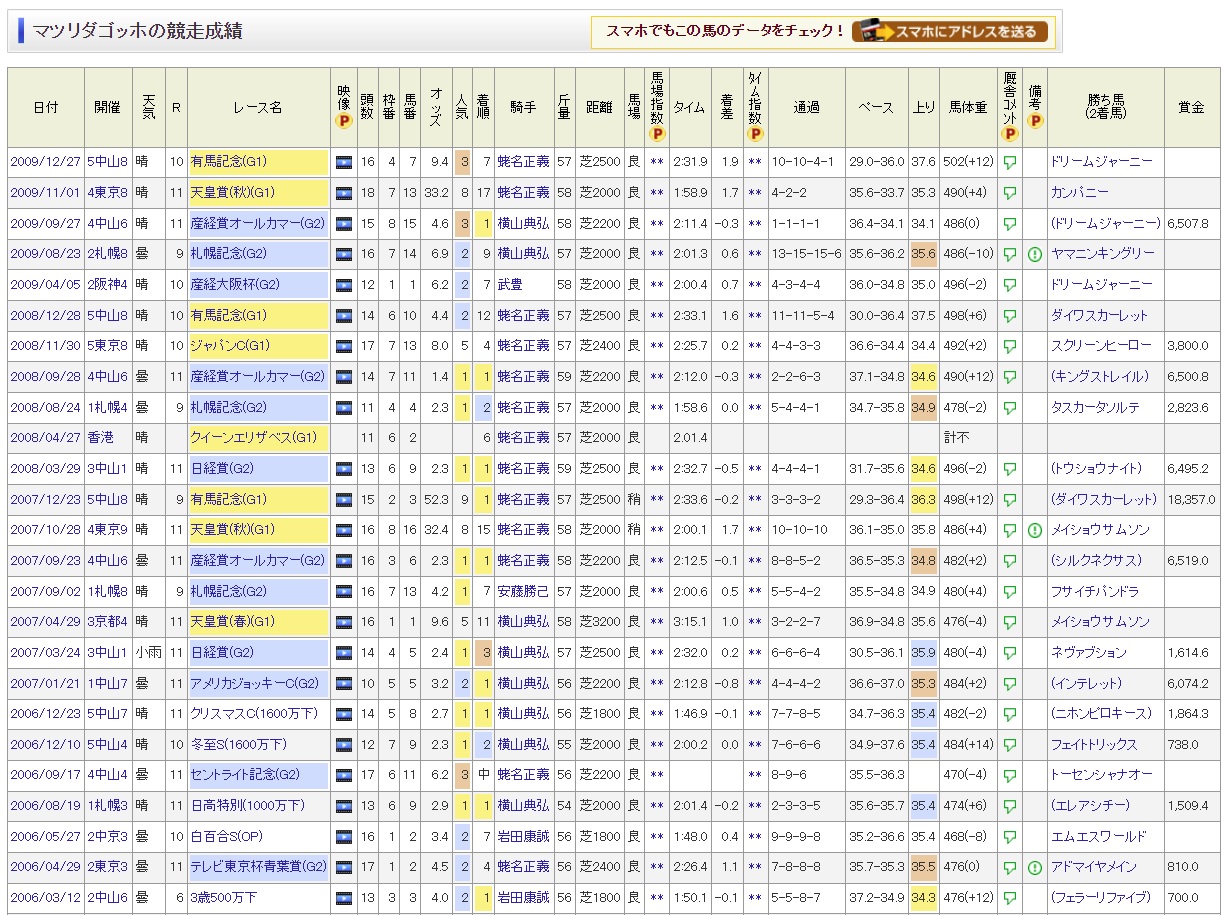
Task: Click the premium P icon under 映像 header
Action: 344,121
